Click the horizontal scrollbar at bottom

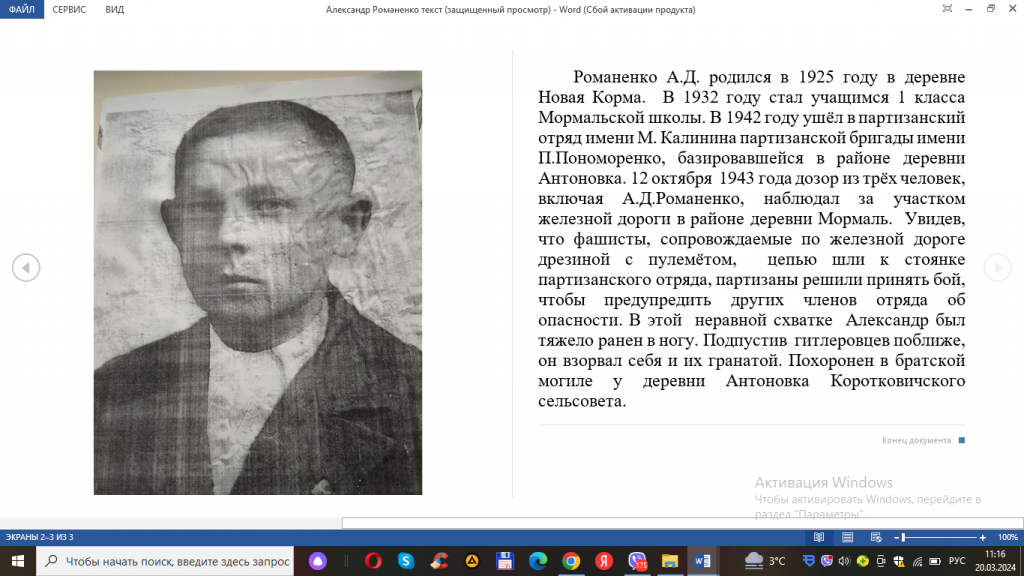pos(682,523)
